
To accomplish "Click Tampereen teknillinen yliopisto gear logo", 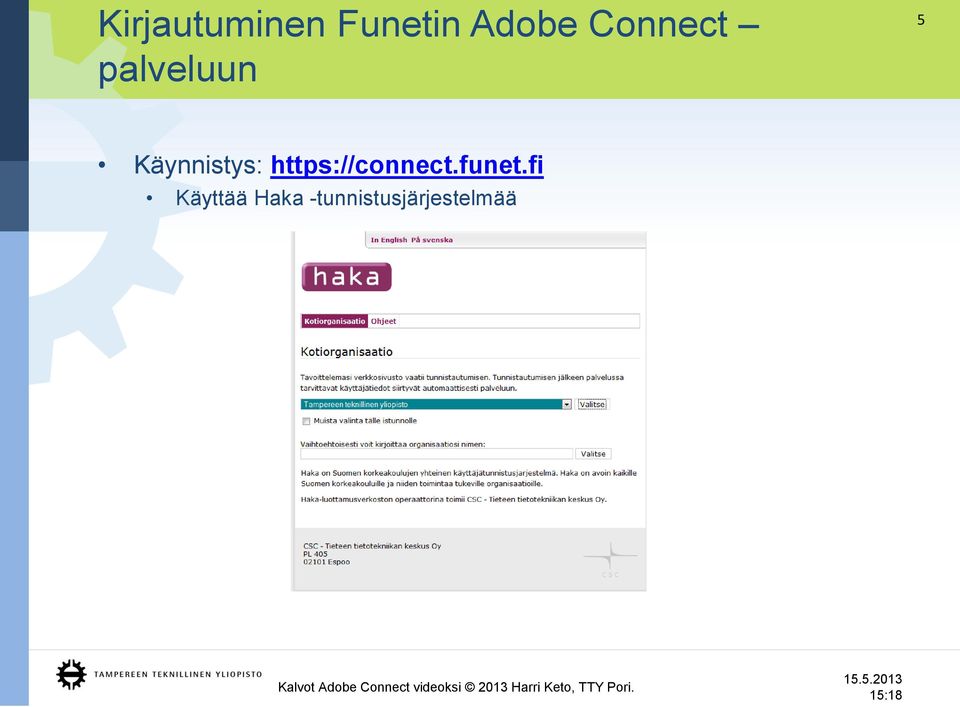I will (x=71, y=675).
